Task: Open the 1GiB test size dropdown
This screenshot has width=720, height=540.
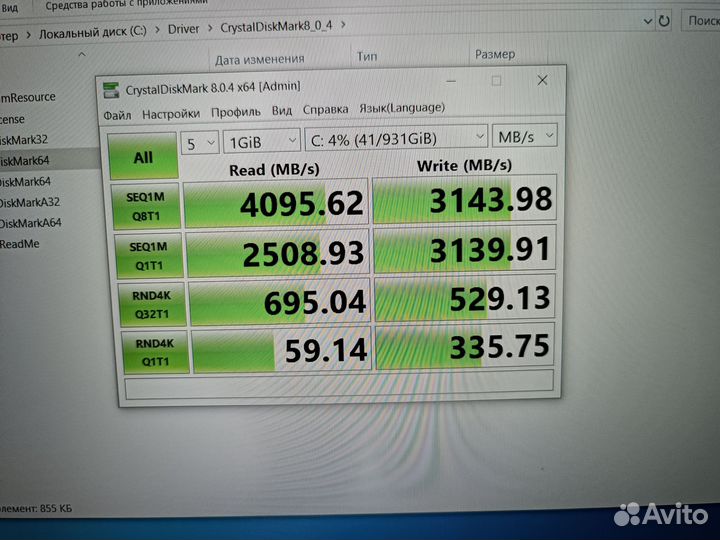Action: point(262,141)
